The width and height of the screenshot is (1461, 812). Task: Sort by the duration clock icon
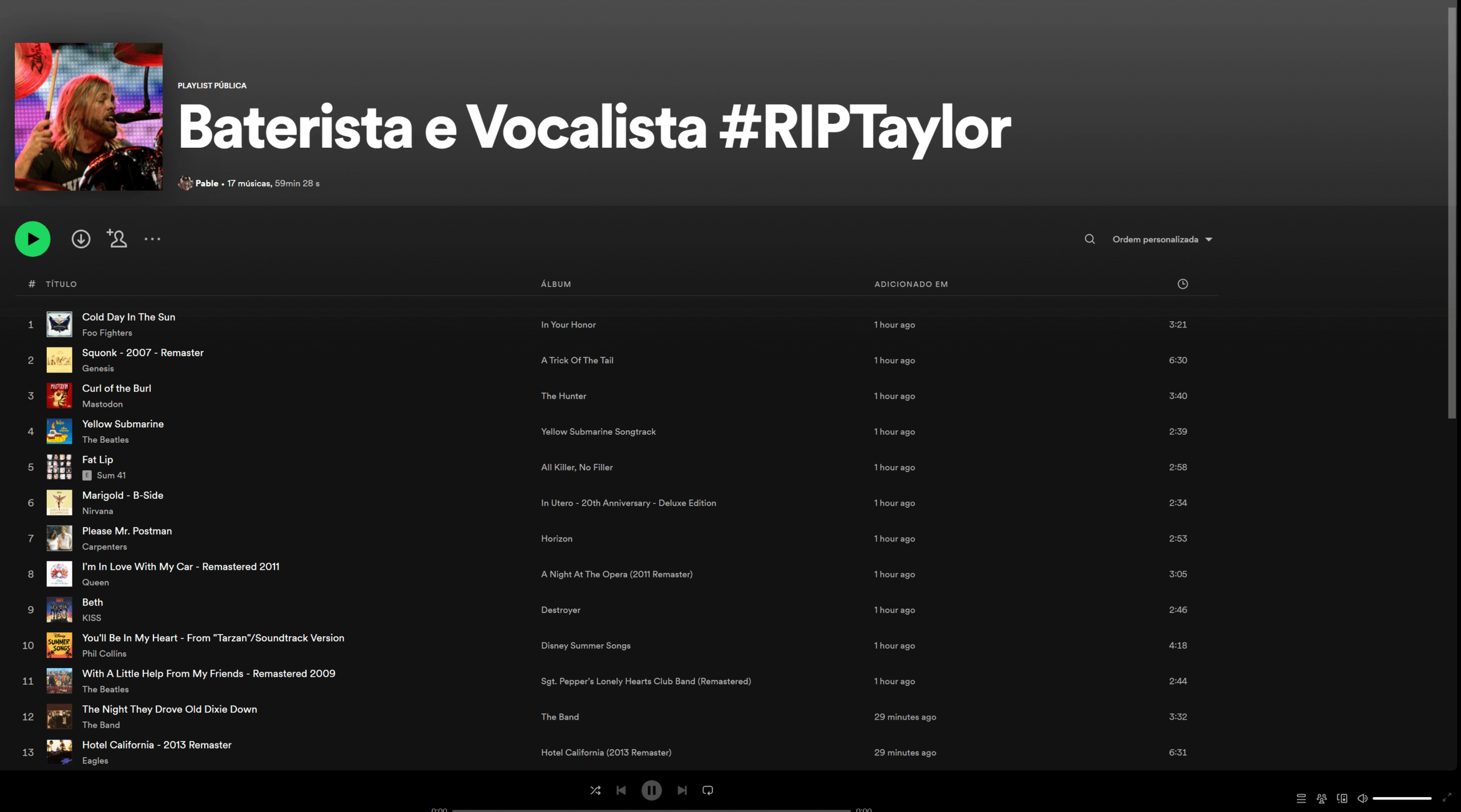1182,284
